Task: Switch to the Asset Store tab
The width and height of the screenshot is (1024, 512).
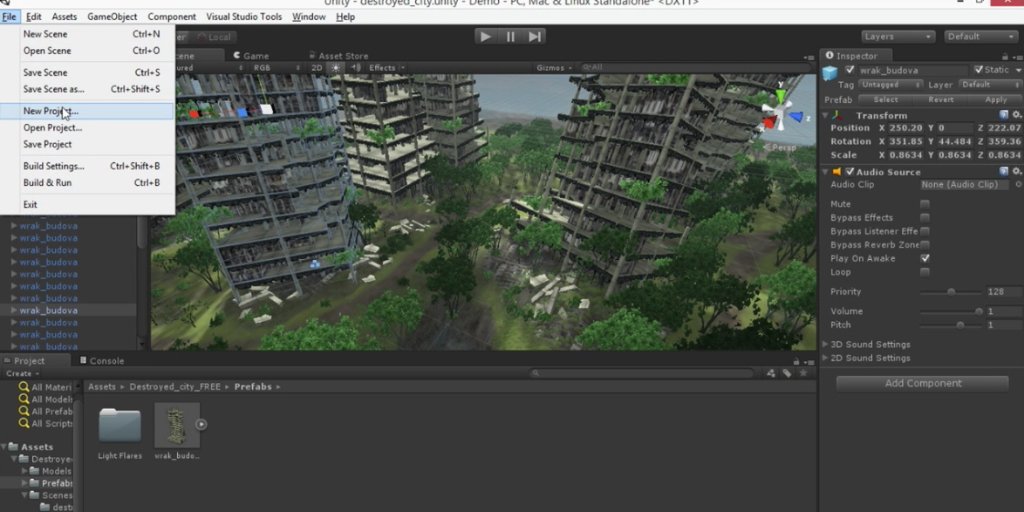Action: click(x=338, y=56)
